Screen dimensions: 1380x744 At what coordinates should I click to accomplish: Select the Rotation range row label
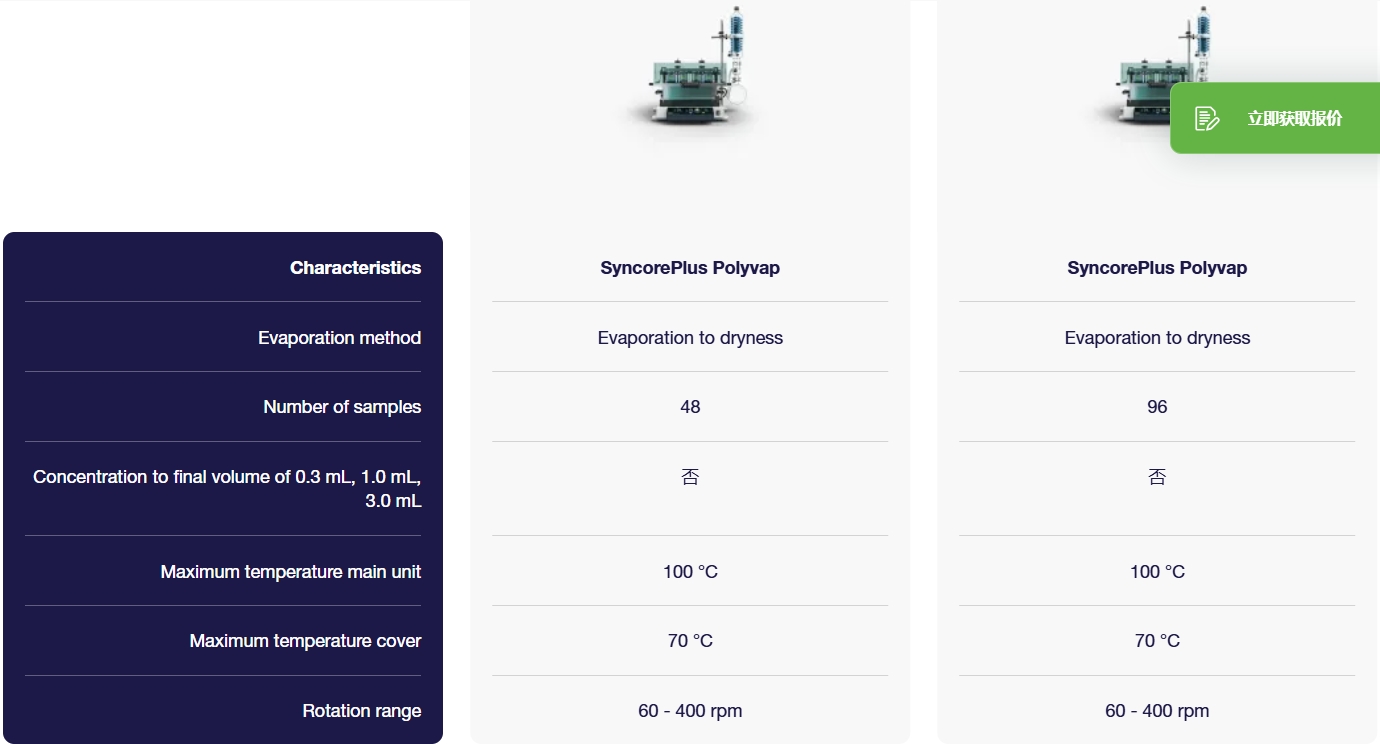pos(361,711)
